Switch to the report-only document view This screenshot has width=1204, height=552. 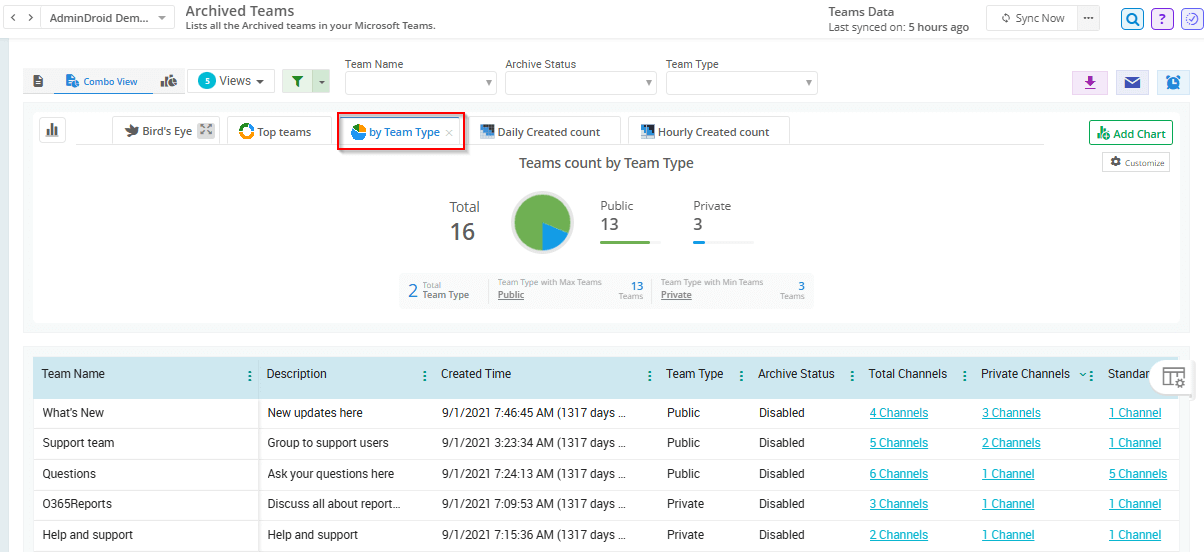38,81
